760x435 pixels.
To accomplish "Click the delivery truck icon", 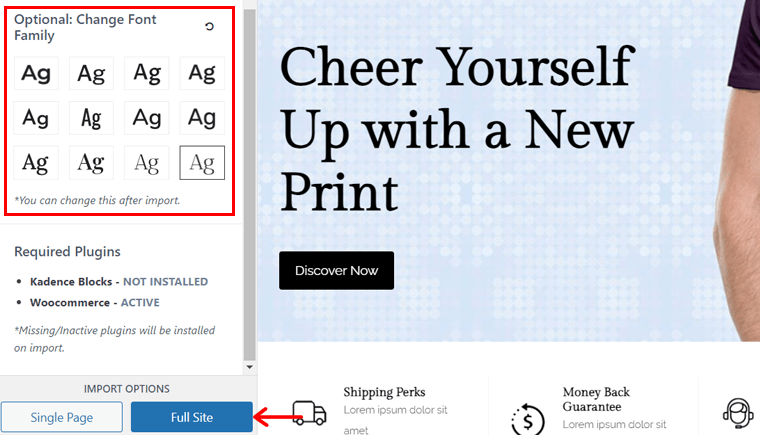I will [310, 413].
